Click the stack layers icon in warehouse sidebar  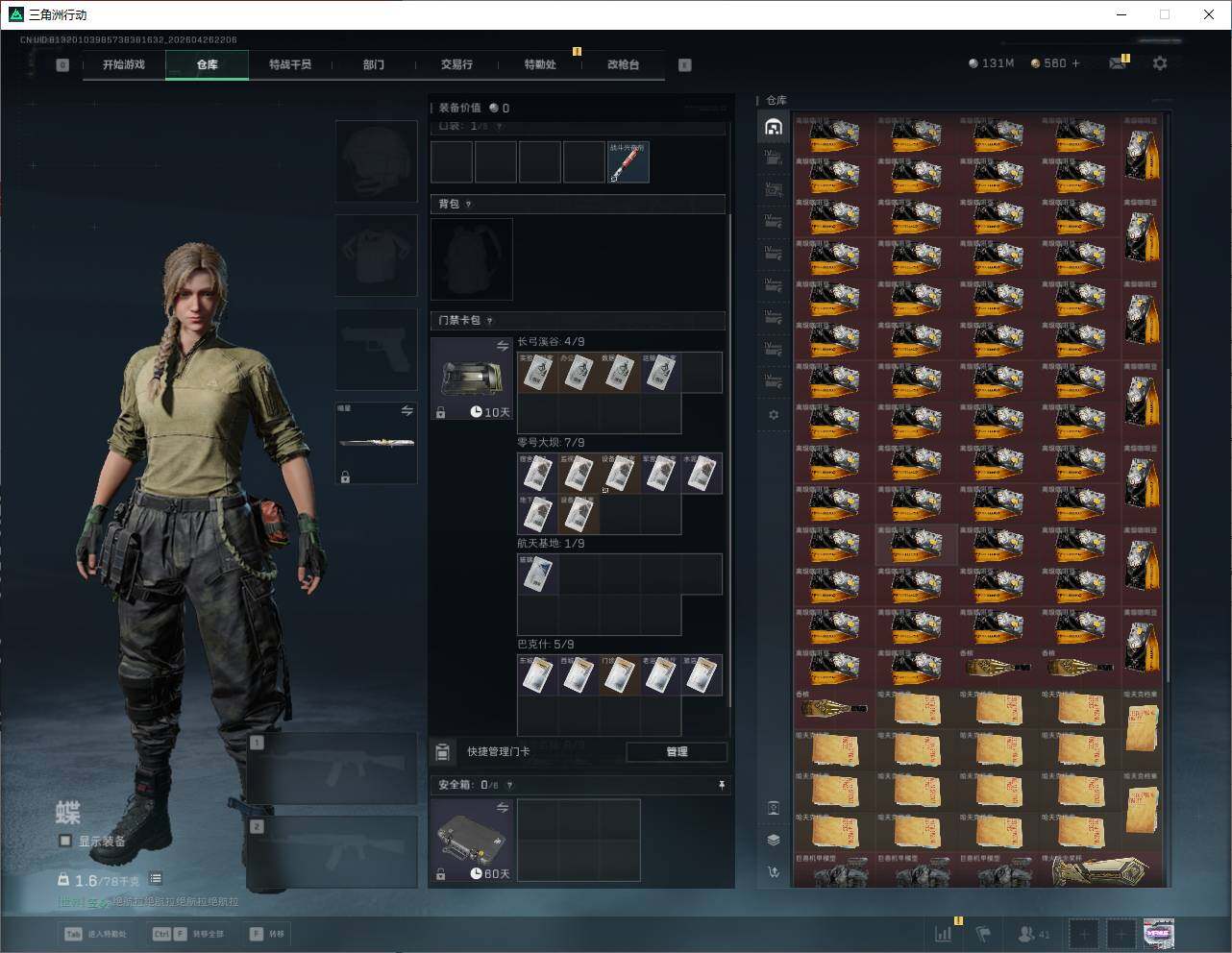pos(774,840)
